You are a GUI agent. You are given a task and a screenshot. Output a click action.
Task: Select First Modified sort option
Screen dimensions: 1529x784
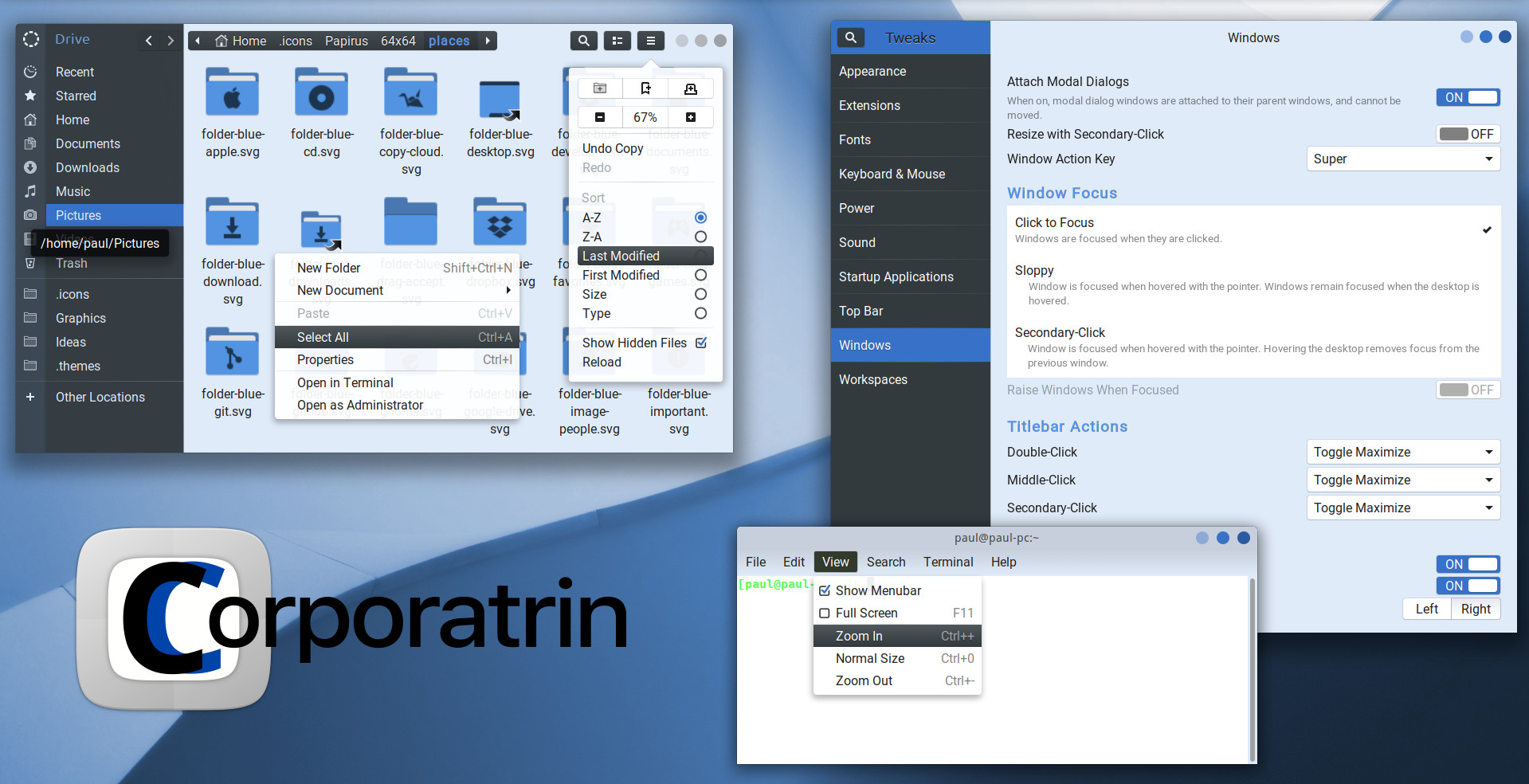coord(645,275)
